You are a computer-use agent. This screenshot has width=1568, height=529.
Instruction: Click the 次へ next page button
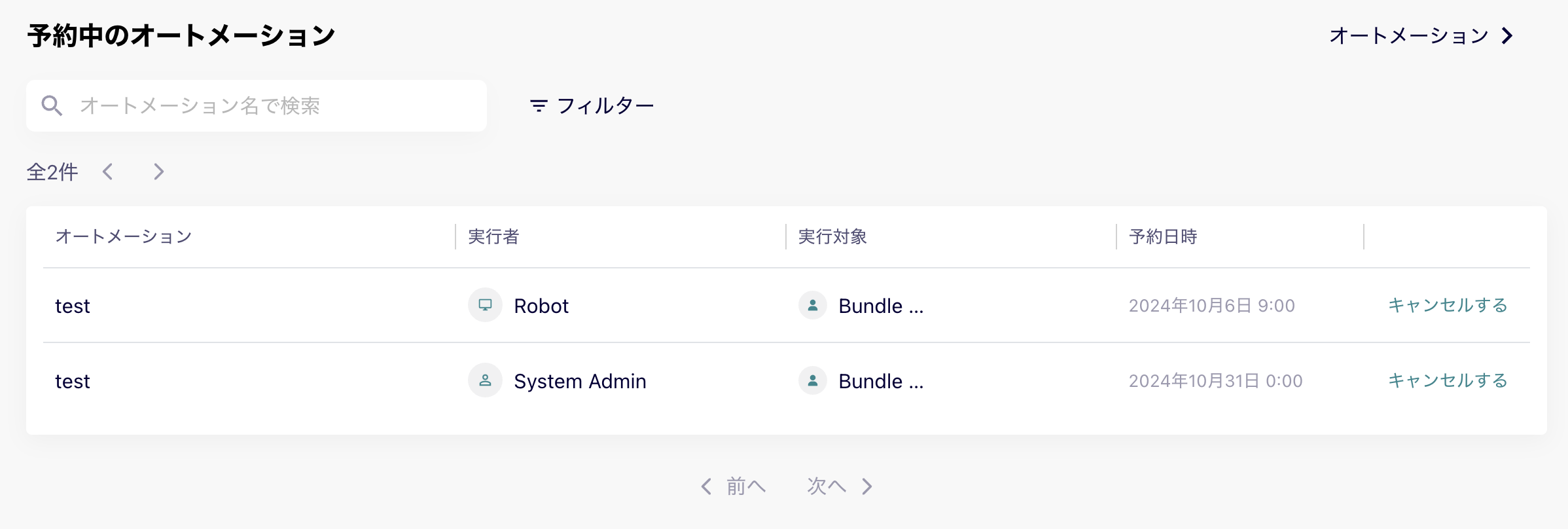click(840, 486)
